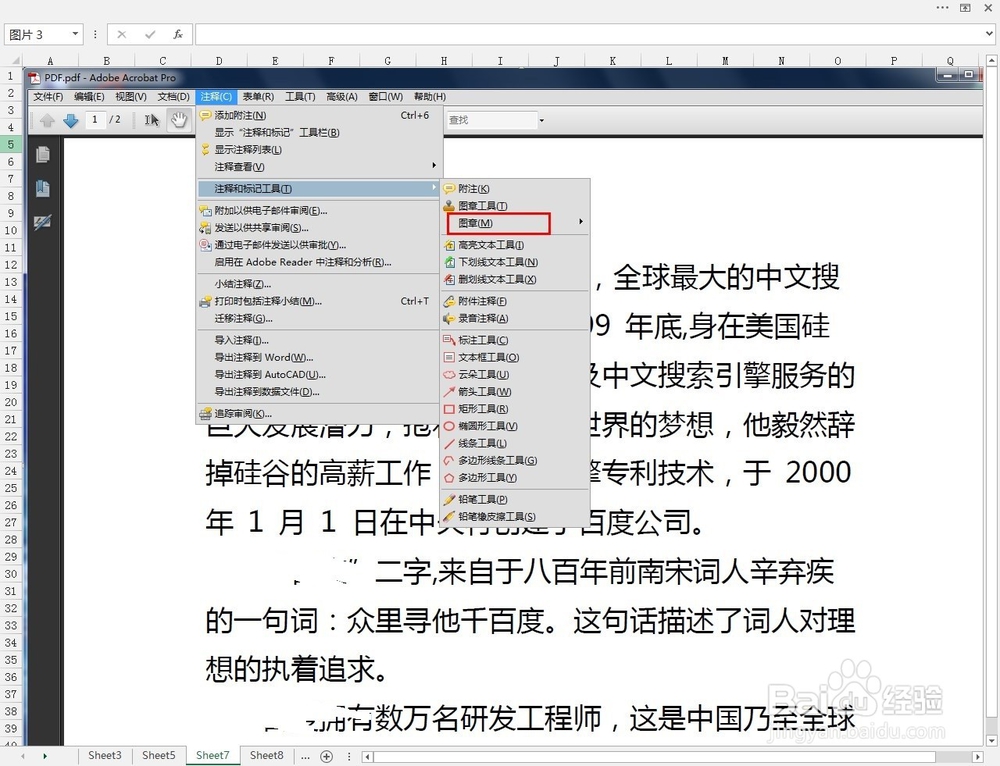Switch to Sheet5 tab

point(159,755)
